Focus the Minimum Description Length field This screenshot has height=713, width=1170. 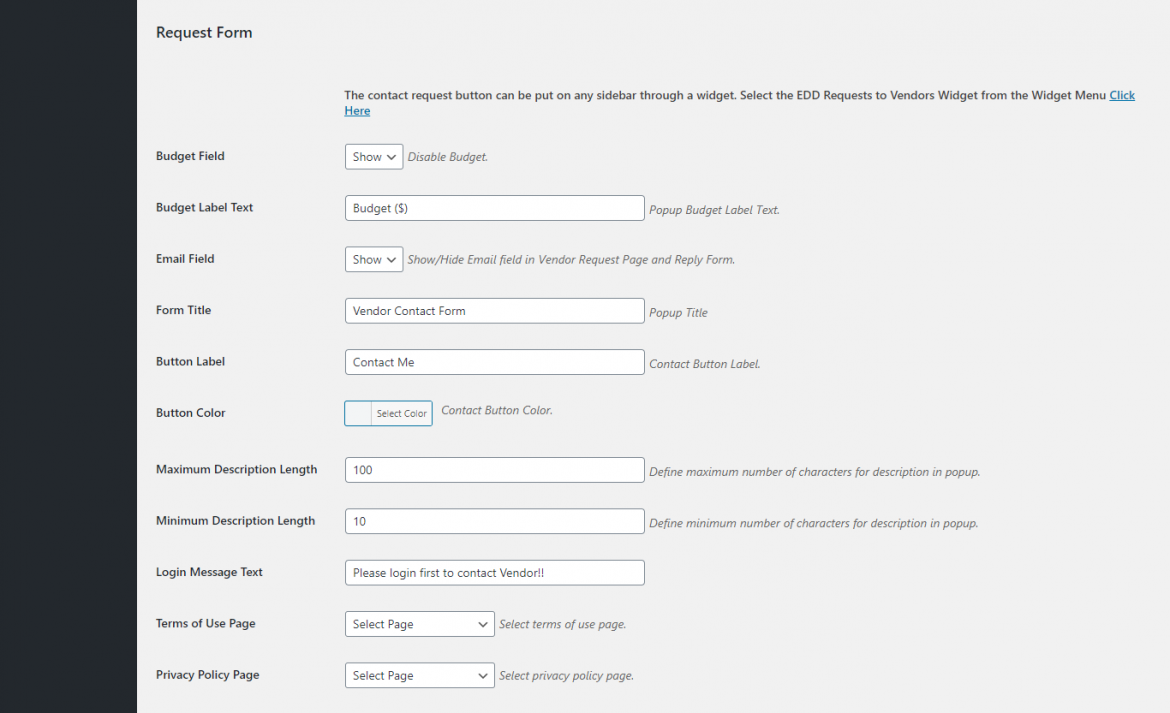tap(494, 521)
